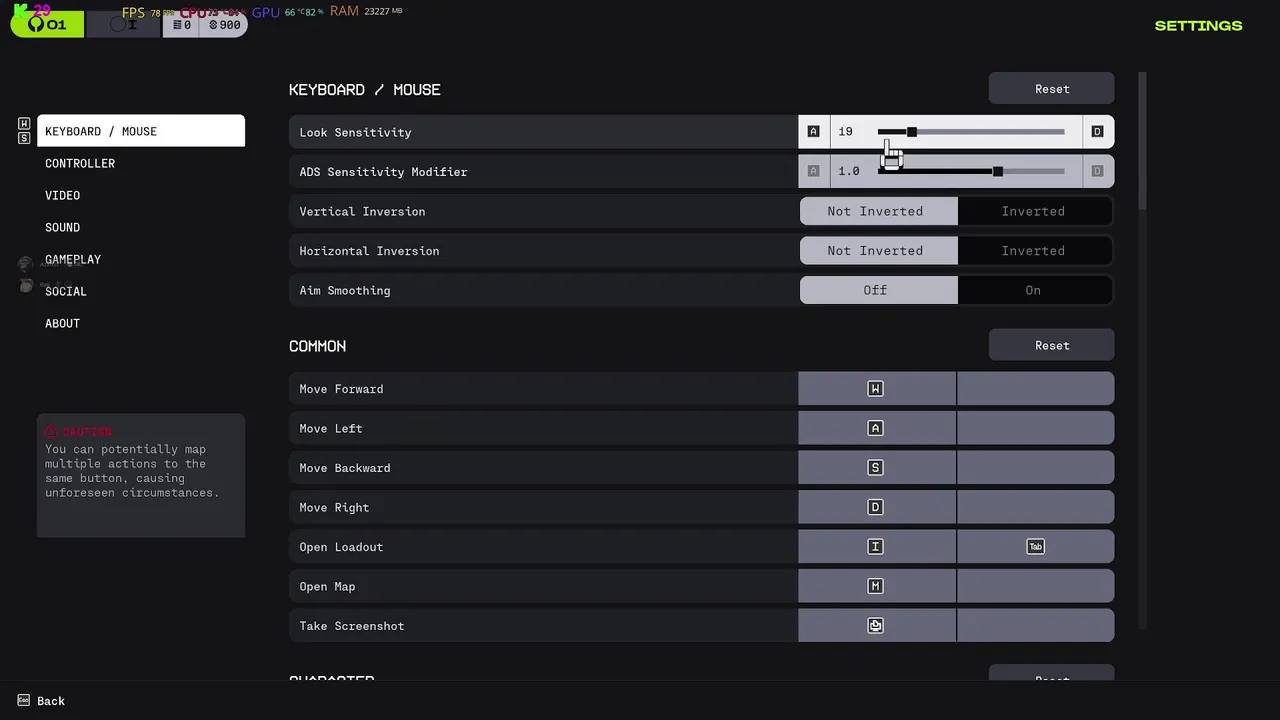This screenshot has height=720, width=1280.
Task: Click the M key icon for Open Map
Action: [875, 586]
